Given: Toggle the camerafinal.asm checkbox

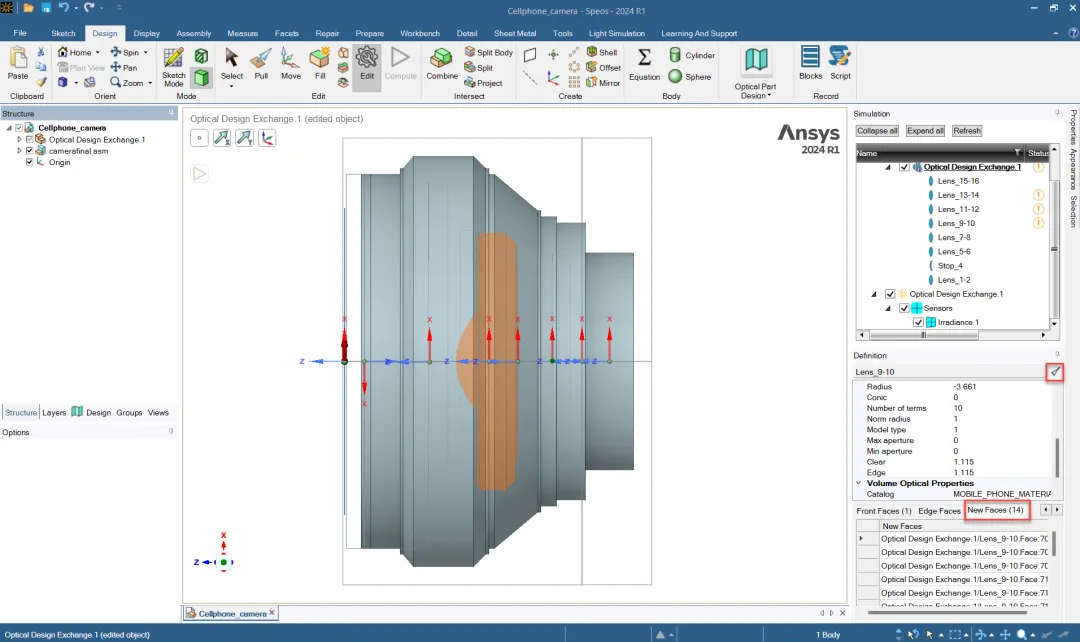Looking at the screenshot, I should point(30,150).
